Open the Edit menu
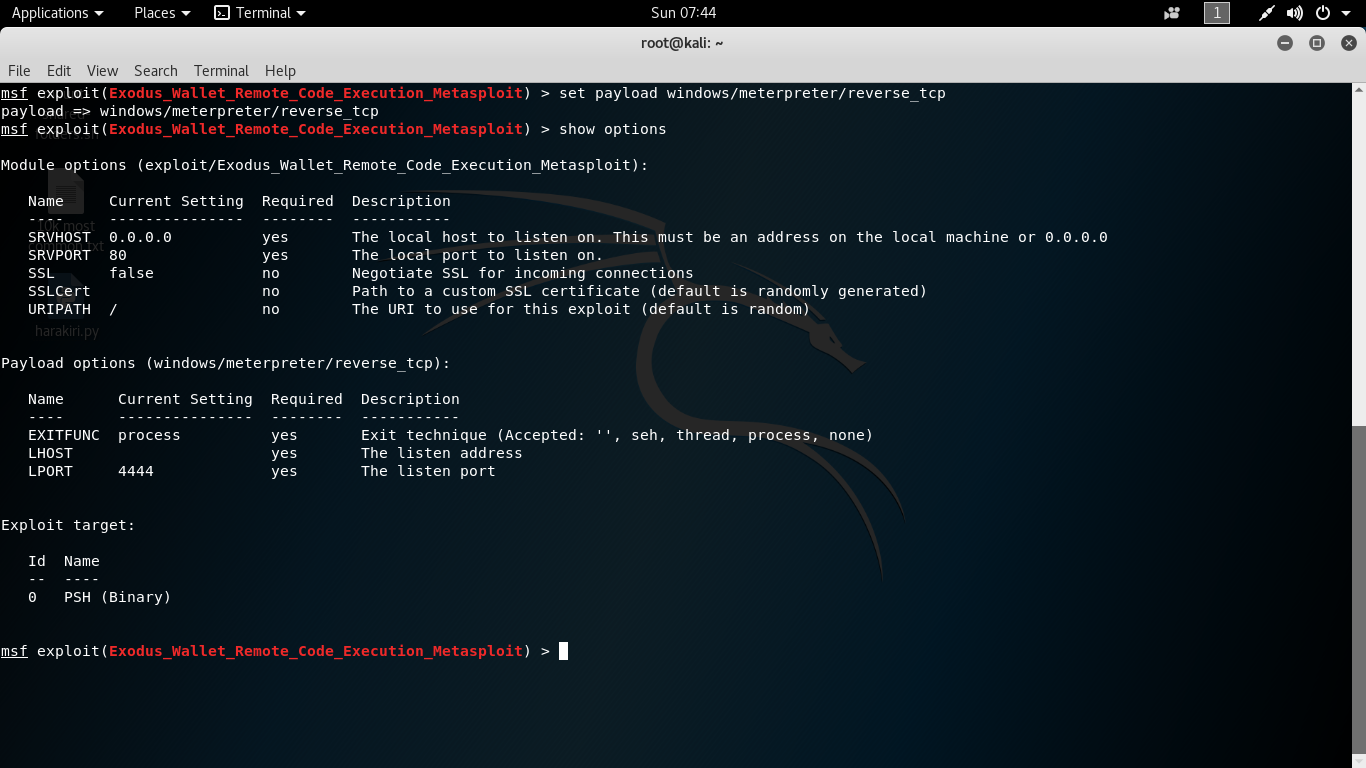The width and height of the screenshot is (1366, 768). pos(59,71)
